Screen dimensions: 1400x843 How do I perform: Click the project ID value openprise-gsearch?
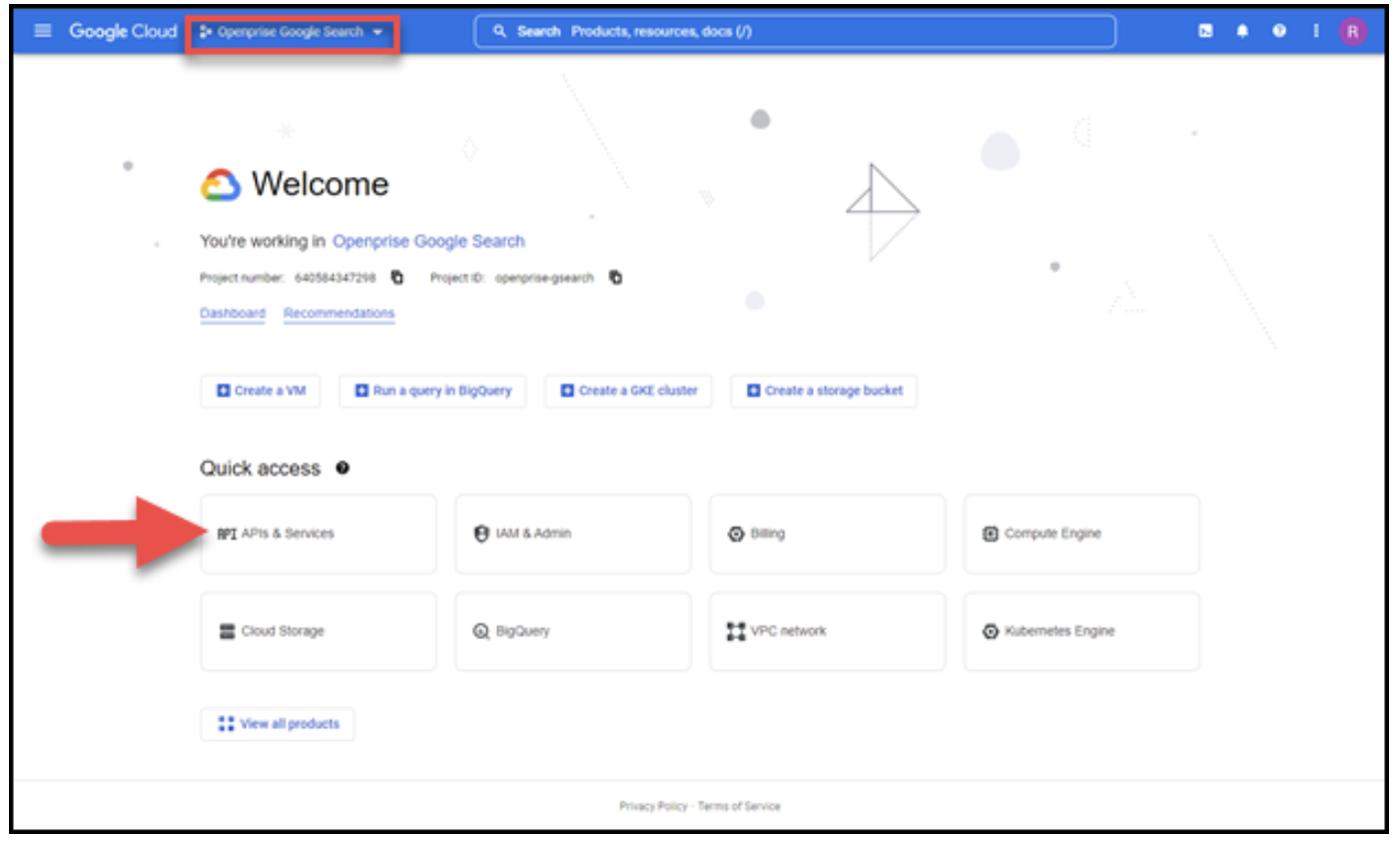544,278
